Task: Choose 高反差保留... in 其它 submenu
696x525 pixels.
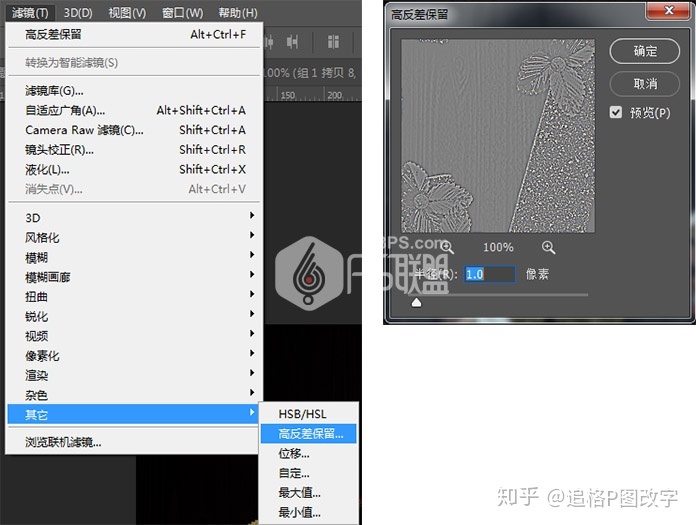Action: (x=308, y=434)
